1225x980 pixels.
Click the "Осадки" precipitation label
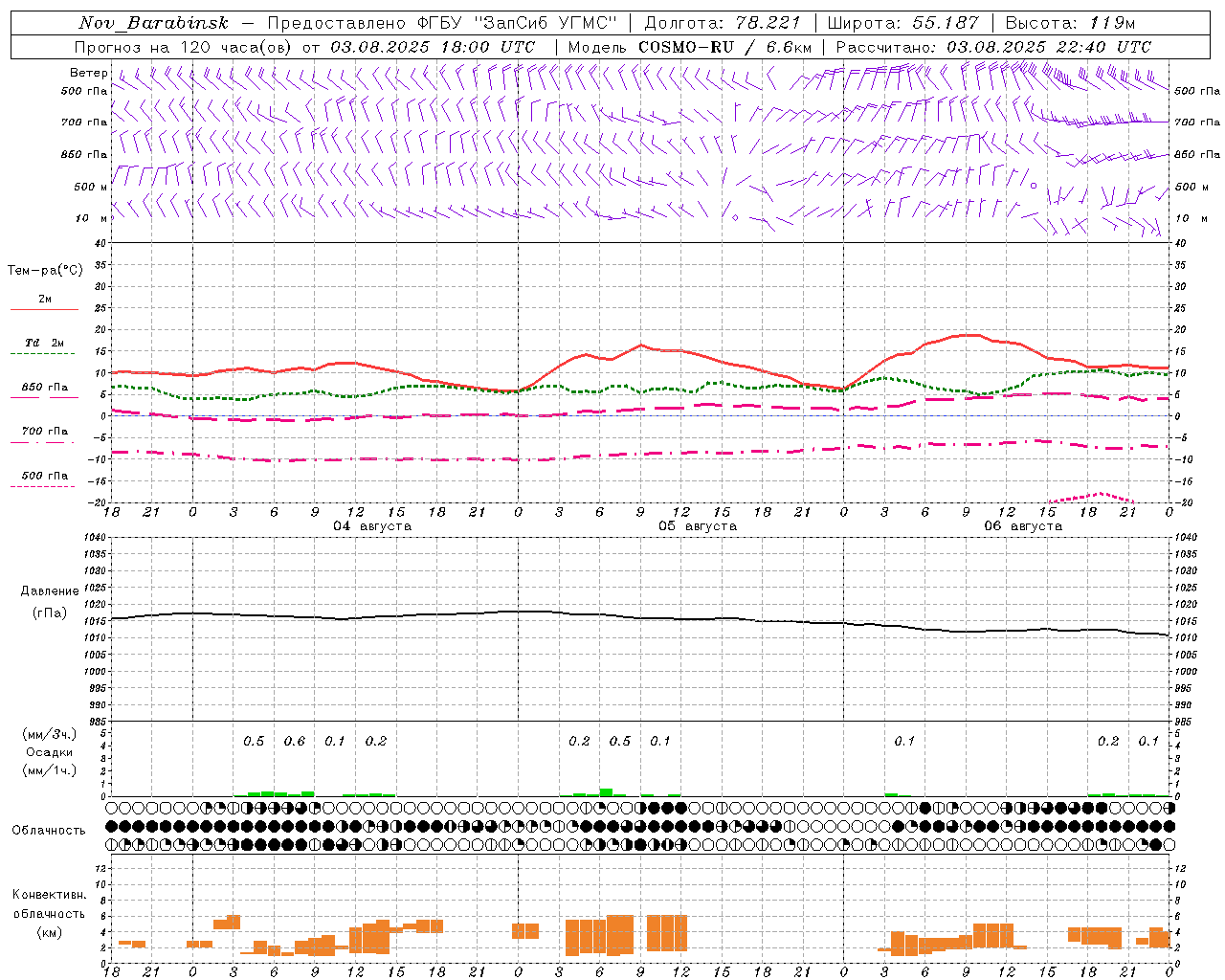49,752
